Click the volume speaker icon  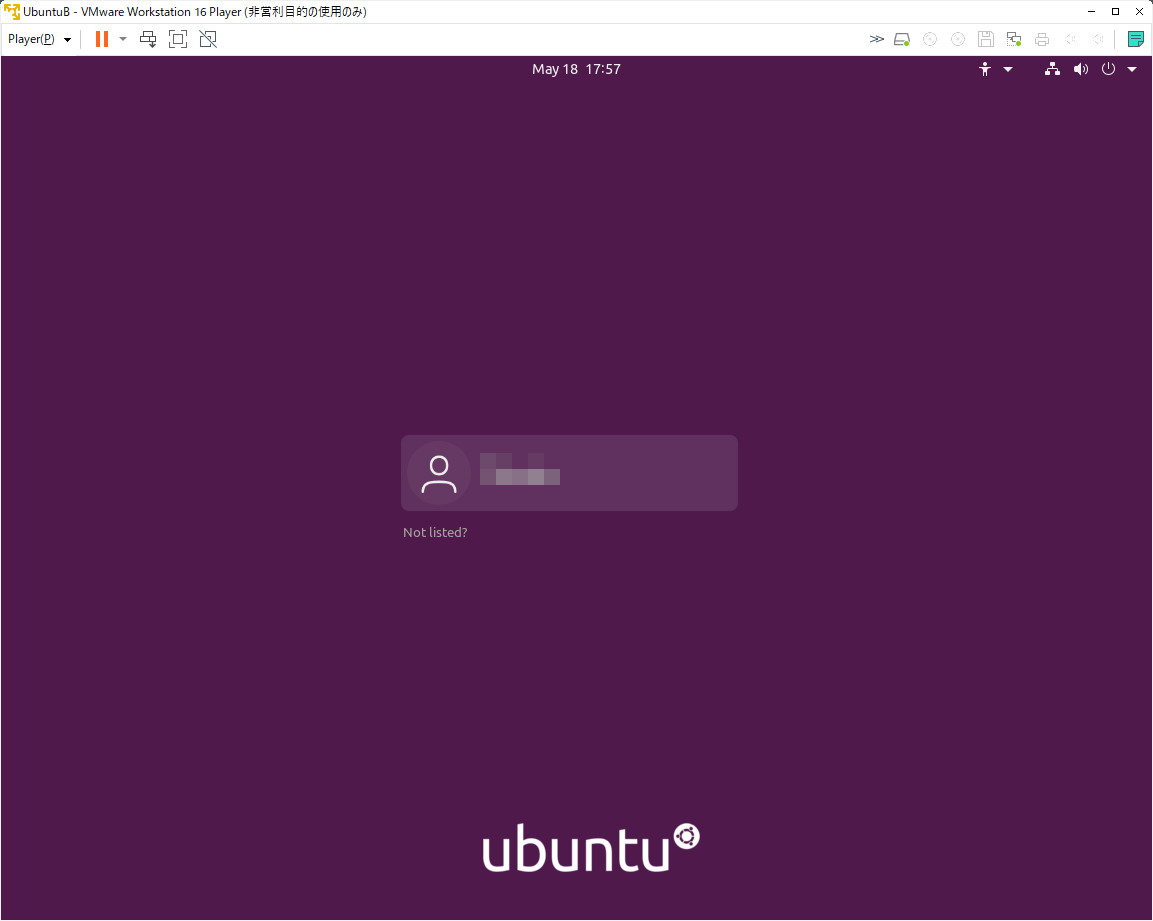[1080, 69]
